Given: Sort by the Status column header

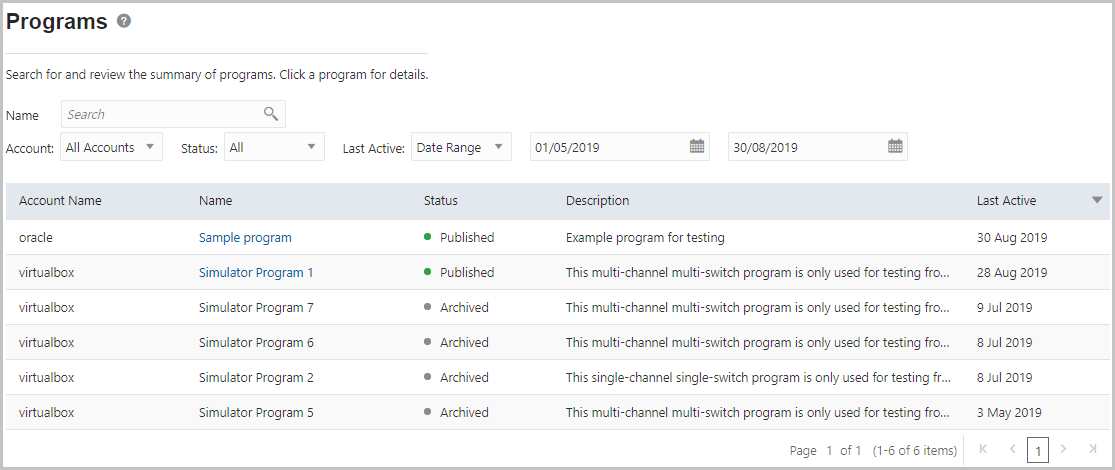Looking at the screenshot, I should 440,201.
